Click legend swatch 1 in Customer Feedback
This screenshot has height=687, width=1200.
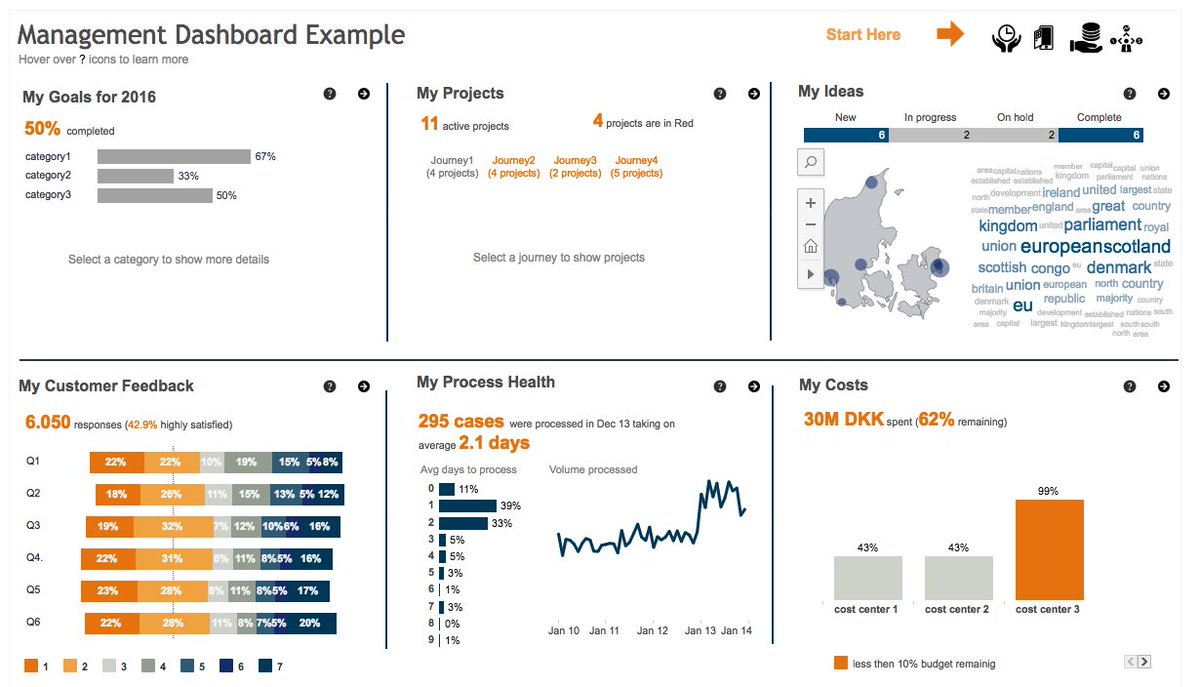pyautogui.click(x=31, y=665)
